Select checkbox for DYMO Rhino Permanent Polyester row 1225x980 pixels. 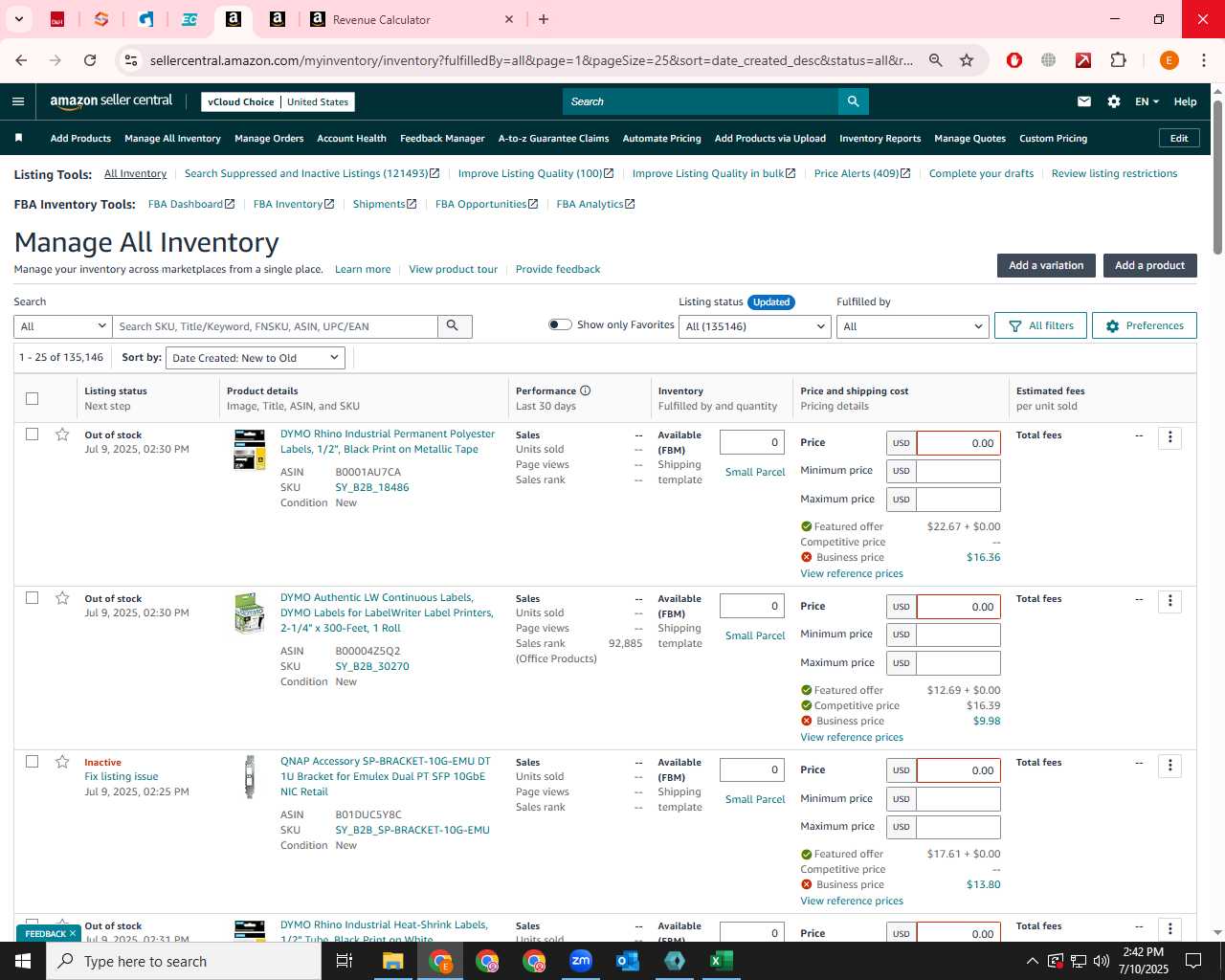(x=33, y=434)
